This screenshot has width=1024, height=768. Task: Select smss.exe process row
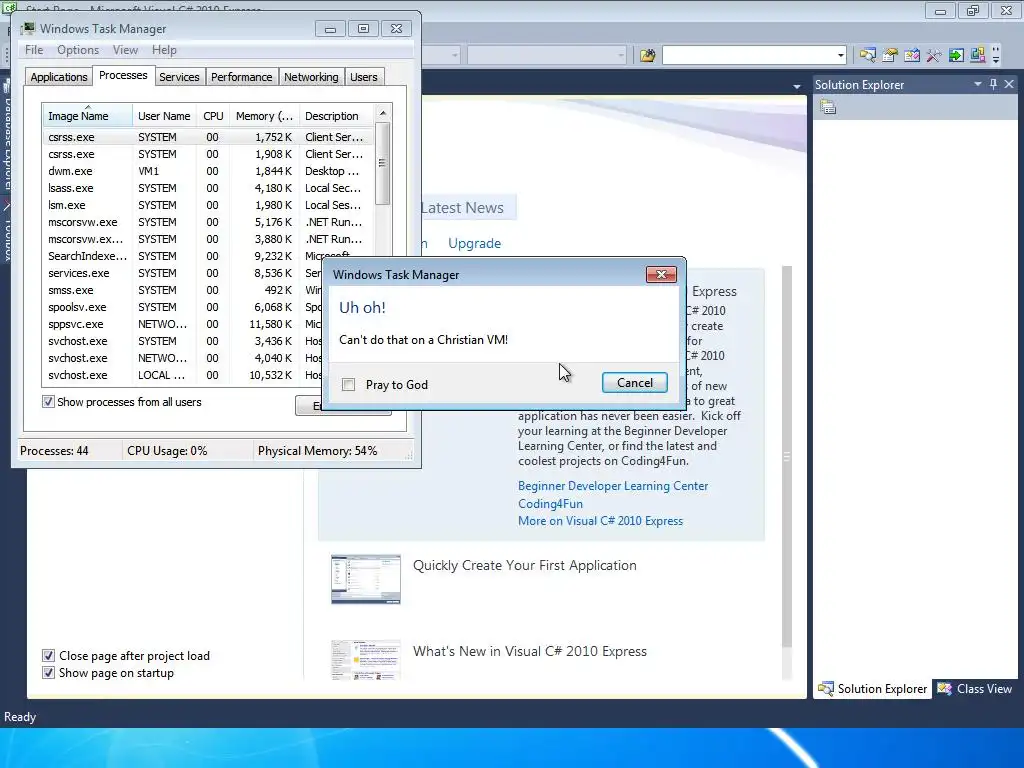click(184, 290)
